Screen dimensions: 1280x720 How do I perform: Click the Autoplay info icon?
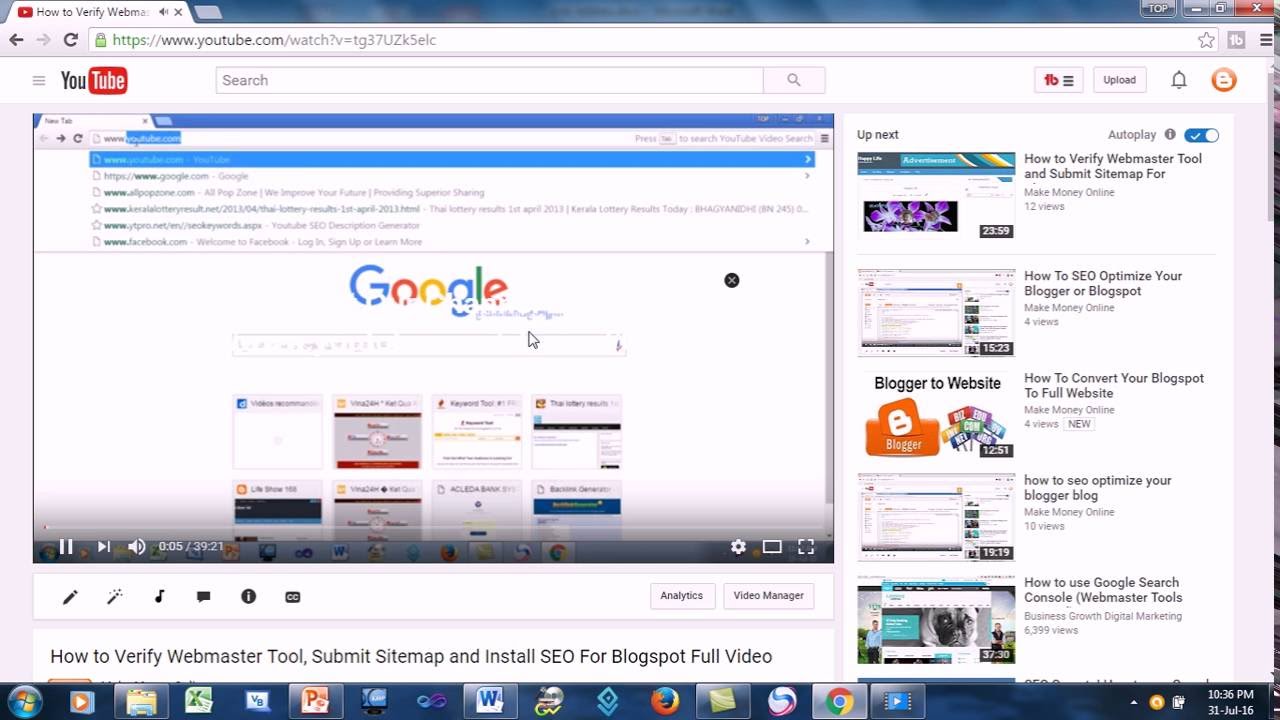click(1169, 135)
